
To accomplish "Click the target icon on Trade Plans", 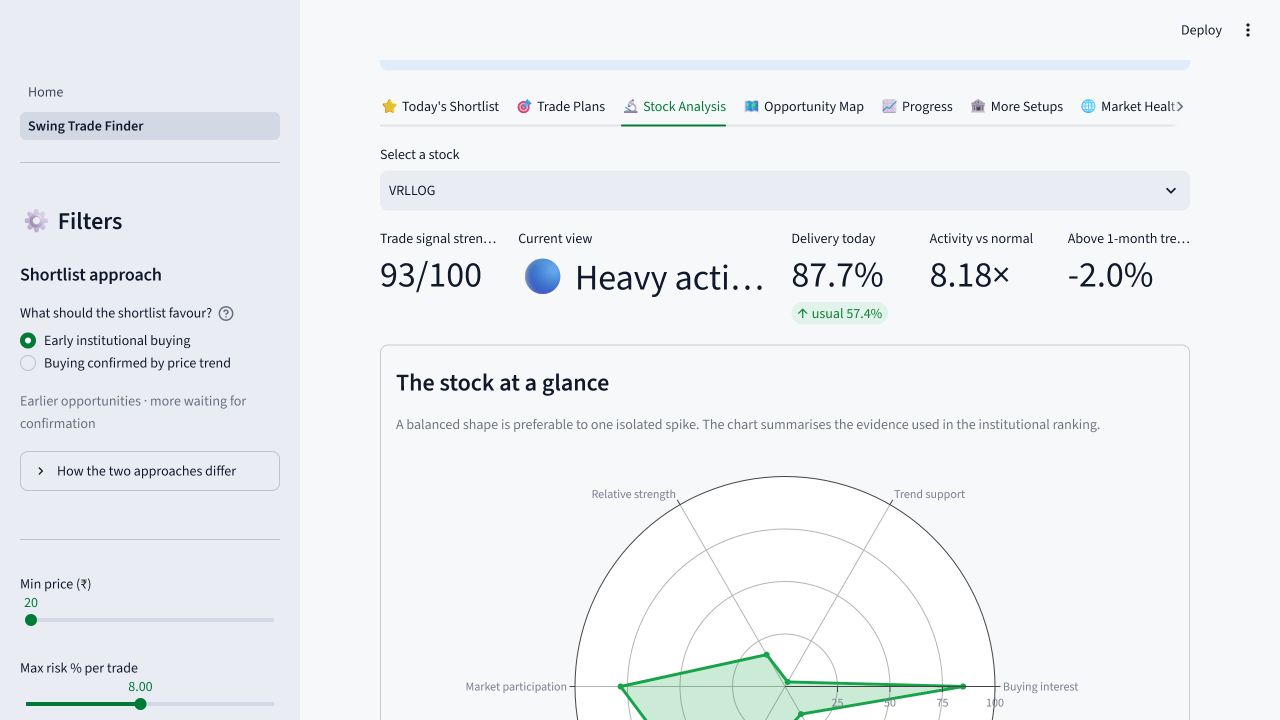I will tap(524, 106).
